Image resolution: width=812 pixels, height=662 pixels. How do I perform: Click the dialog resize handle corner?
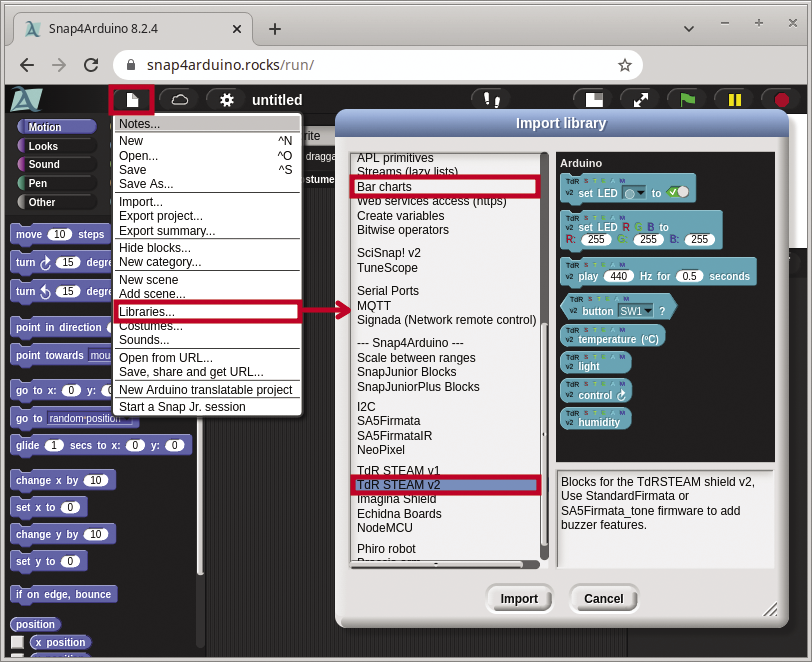coord(771,610)
